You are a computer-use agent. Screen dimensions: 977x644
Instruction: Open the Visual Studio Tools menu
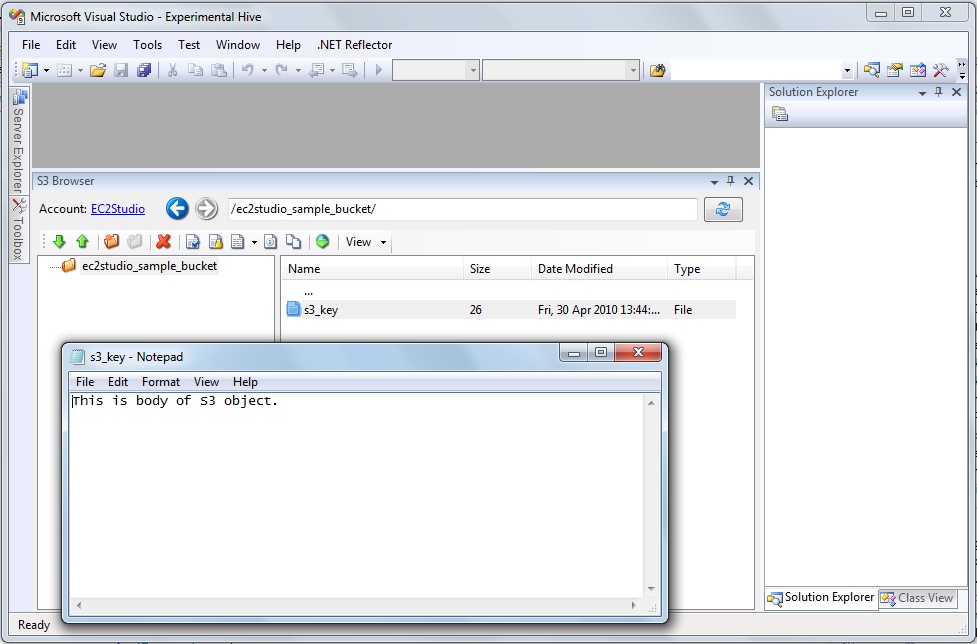(x=148, y=45)
